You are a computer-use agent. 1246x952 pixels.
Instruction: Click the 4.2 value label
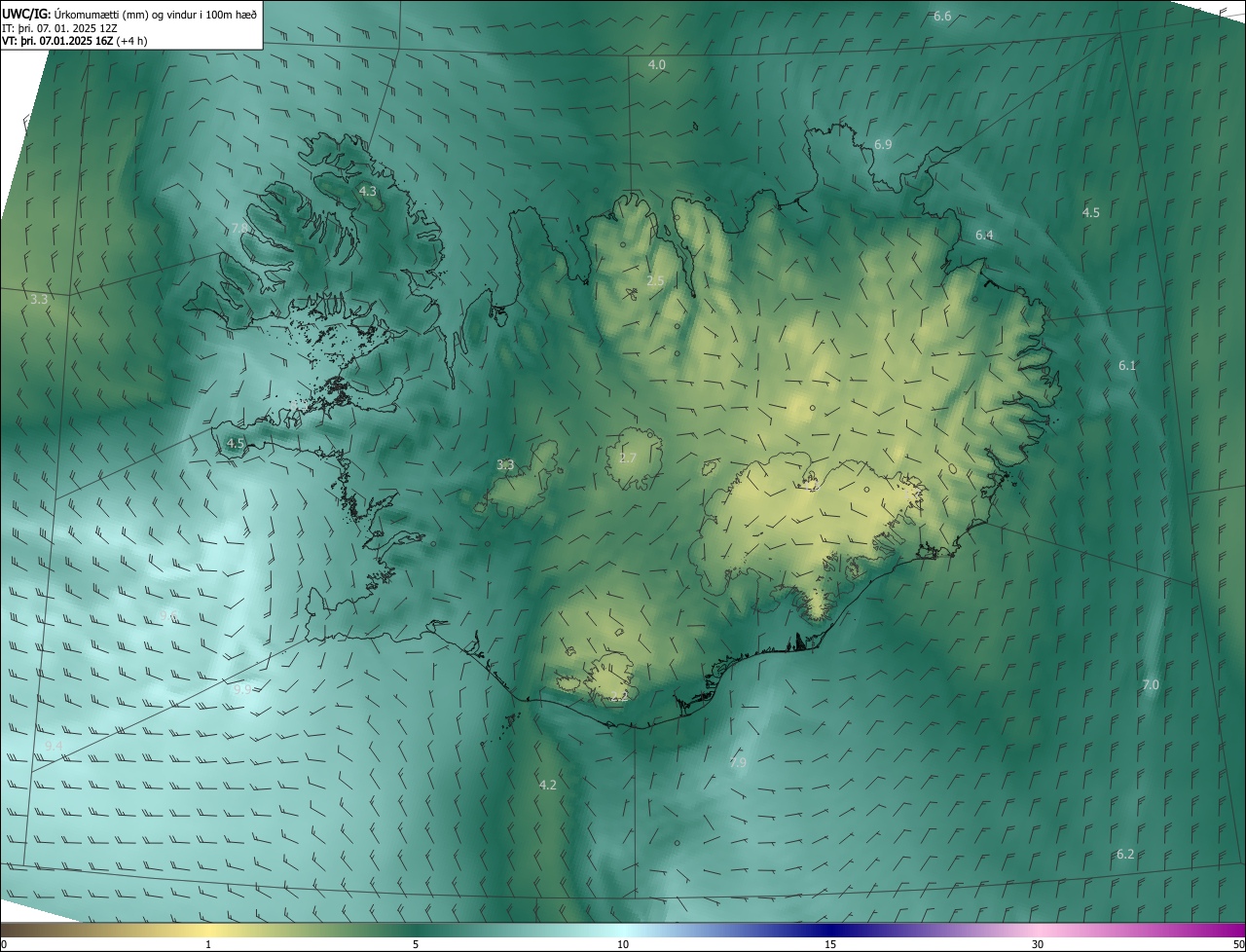[x=547, y=785]
